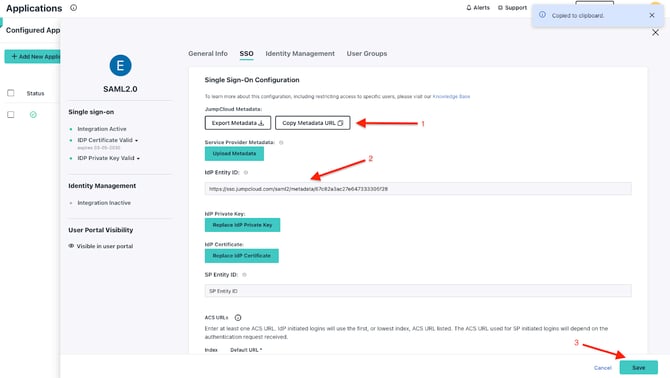The width and height of the screenshot is (670, 378).
Task: Open the Knowledge Base link
Action: tap(451, 97)
